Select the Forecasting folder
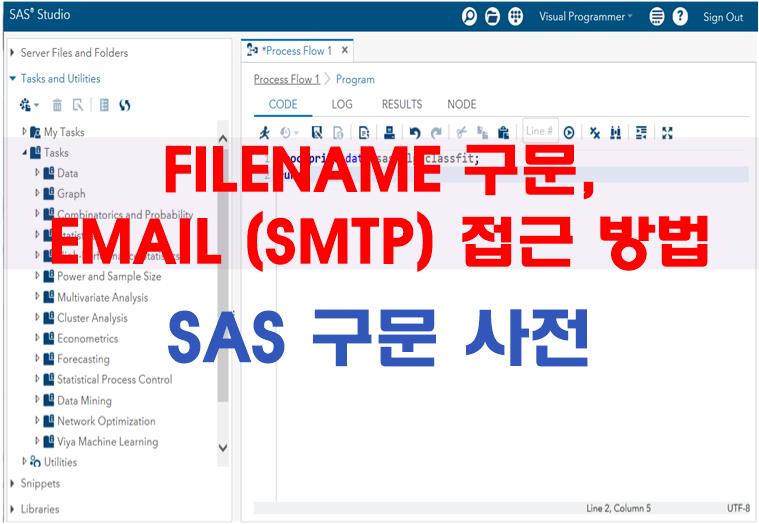 (x=83, y=359)
